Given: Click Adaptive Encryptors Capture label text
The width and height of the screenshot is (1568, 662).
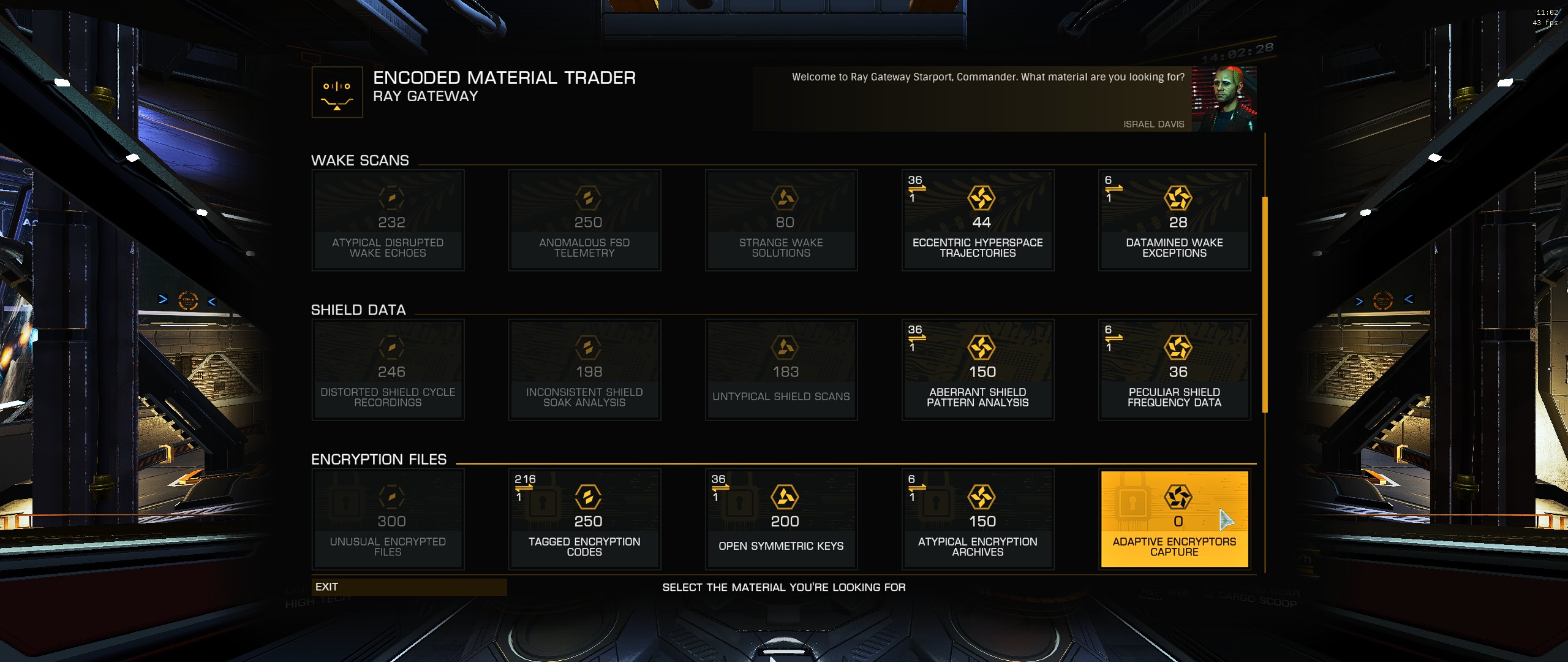Looking at the screenshot, I should [1174, 547].
